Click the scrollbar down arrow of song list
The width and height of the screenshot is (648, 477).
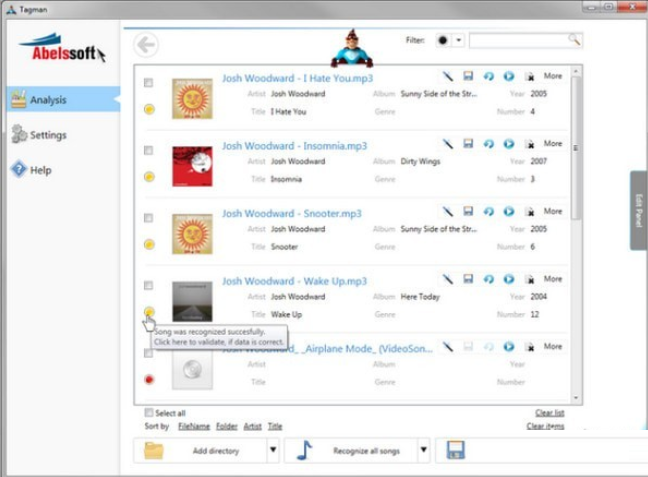tap(576, 398)
